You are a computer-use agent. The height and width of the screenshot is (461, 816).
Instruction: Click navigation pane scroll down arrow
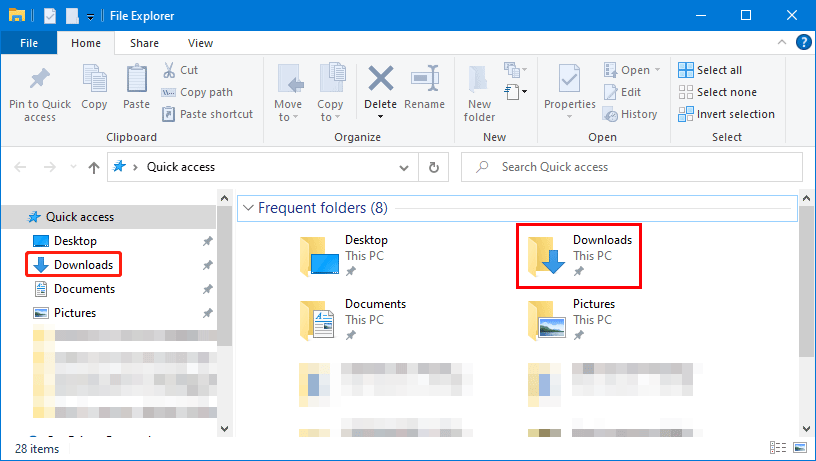click(224, 429)
